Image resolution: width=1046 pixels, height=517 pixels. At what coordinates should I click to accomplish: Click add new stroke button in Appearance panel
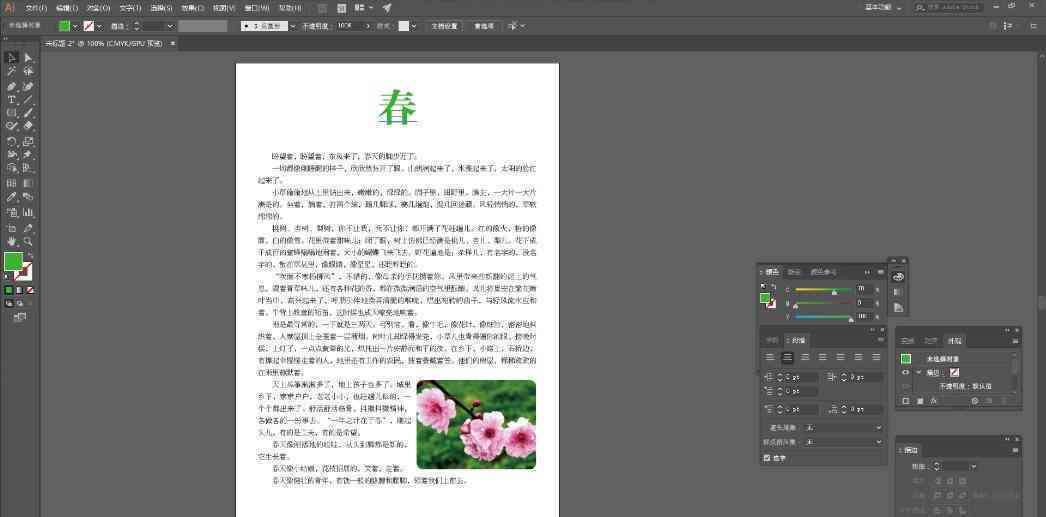tap(906, 401)
